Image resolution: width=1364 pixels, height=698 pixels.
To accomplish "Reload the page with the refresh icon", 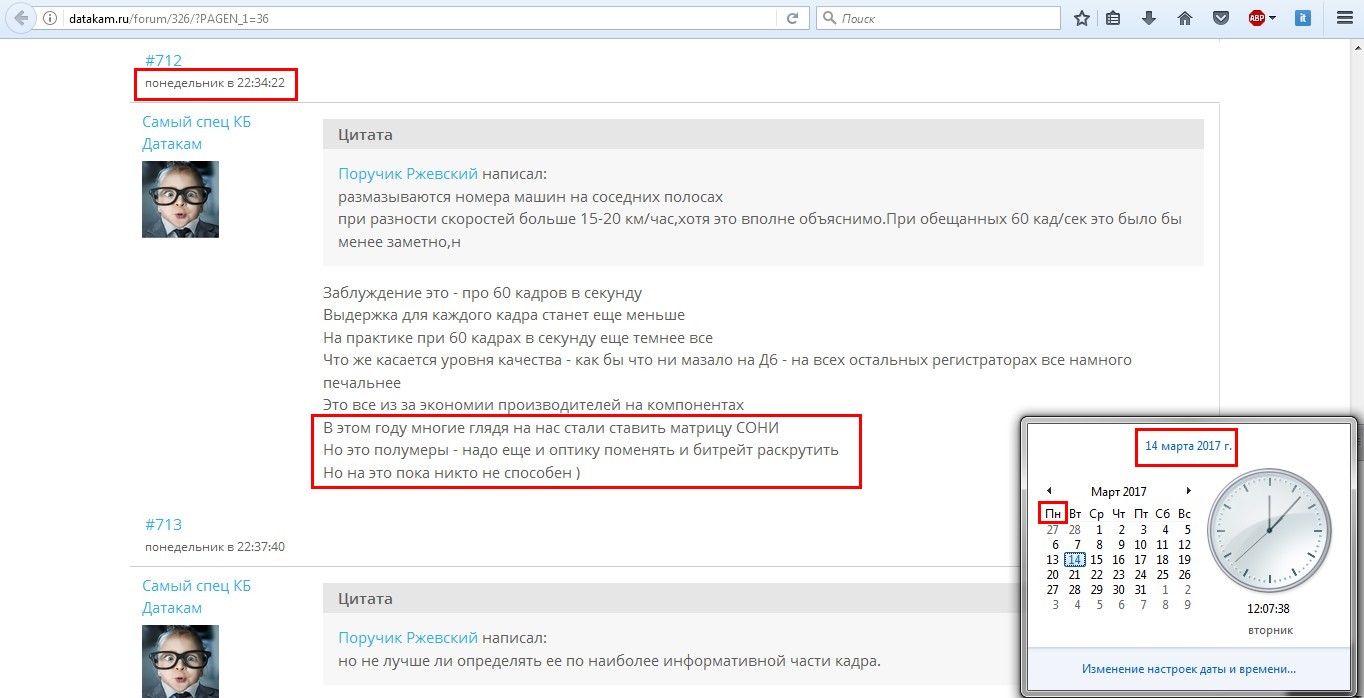I will pos(792,18).
